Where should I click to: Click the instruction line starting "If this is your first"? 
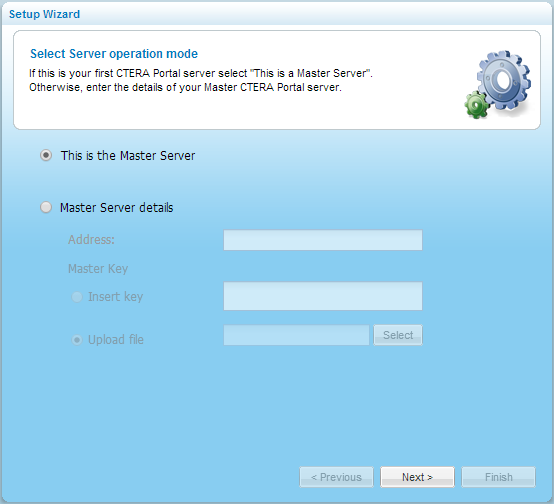coord(201,73)
